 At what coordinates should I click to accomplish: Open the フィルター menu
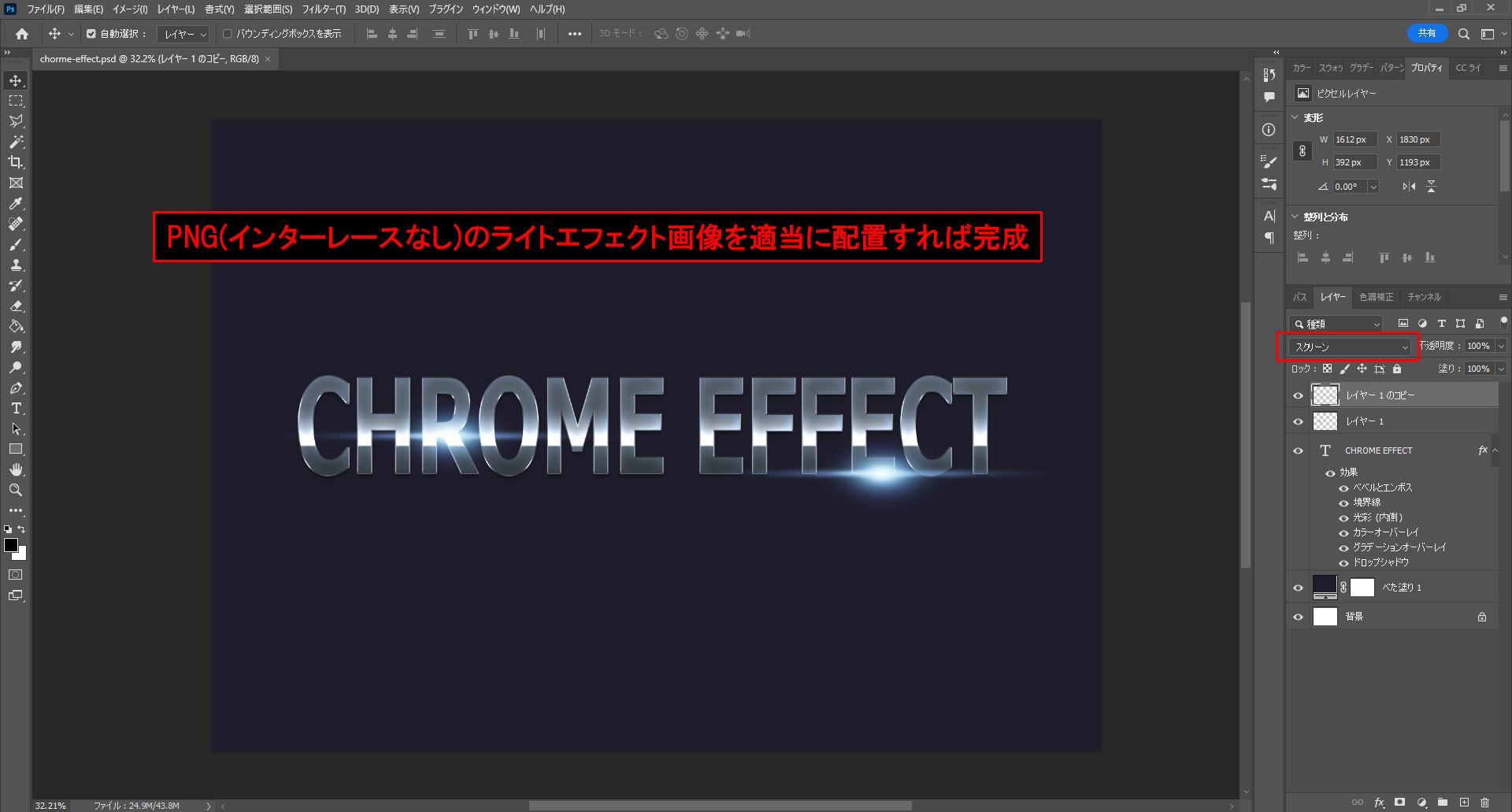(324, 9)
